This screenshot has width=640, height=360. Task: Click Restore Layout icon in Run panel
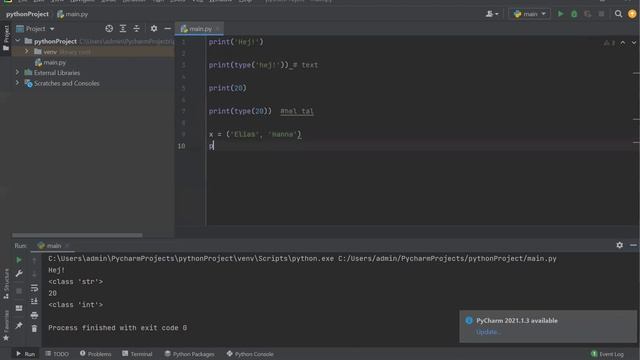coord(19,308)
